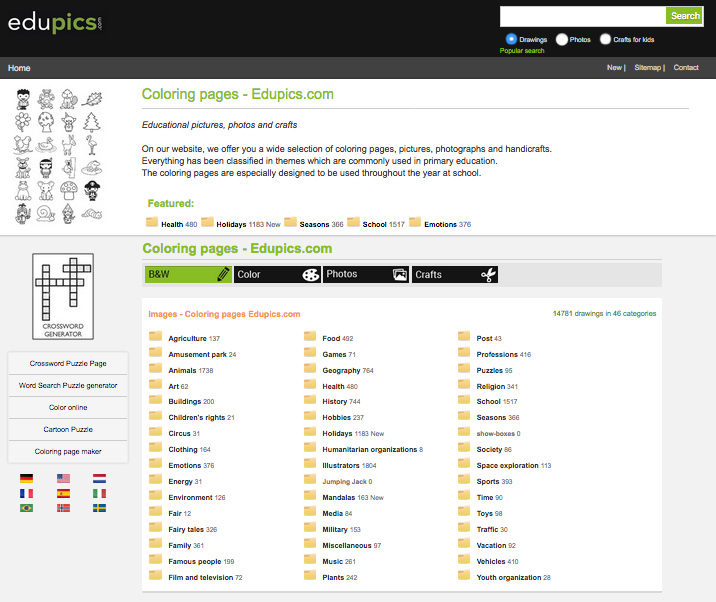
Task: Select the Drawings radio button
Action: [511, 39]
